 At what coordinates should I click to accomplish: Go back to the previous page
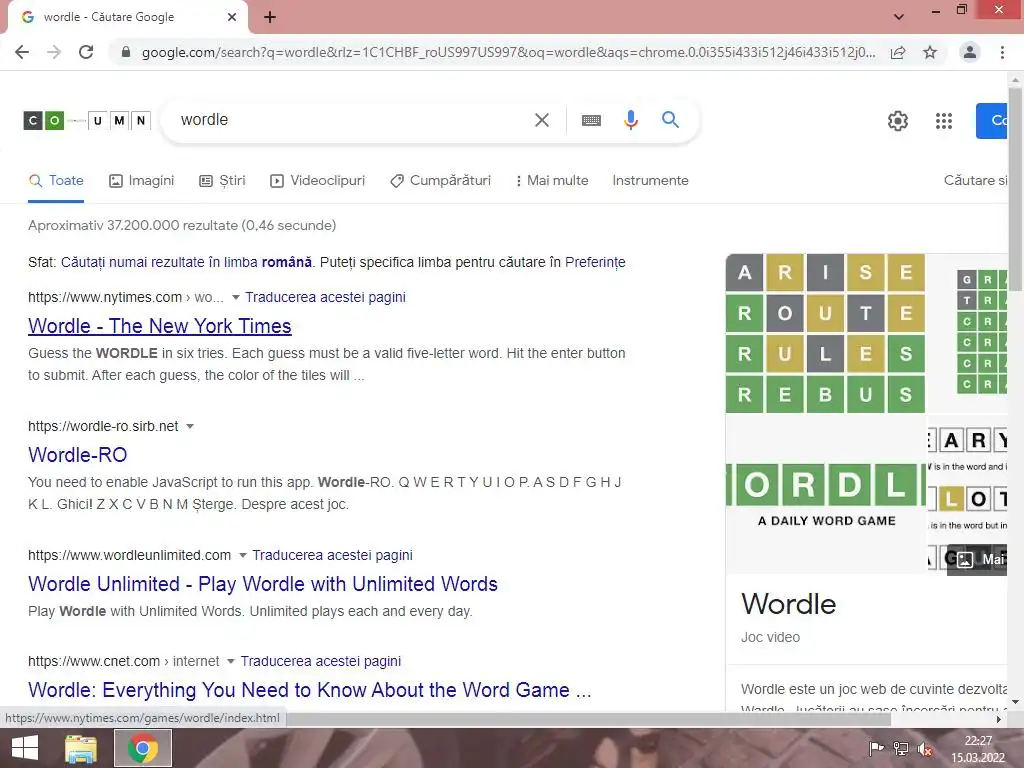click(x=22, y=52)
